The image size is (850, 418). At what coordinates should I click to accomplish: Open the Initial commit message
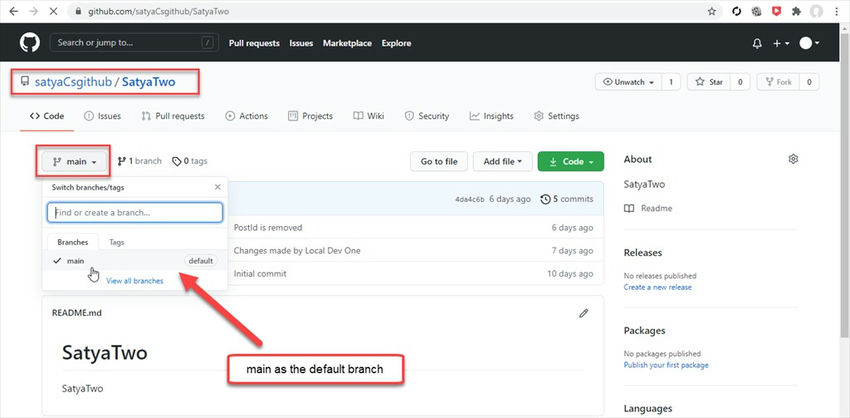tap(260, 274)
